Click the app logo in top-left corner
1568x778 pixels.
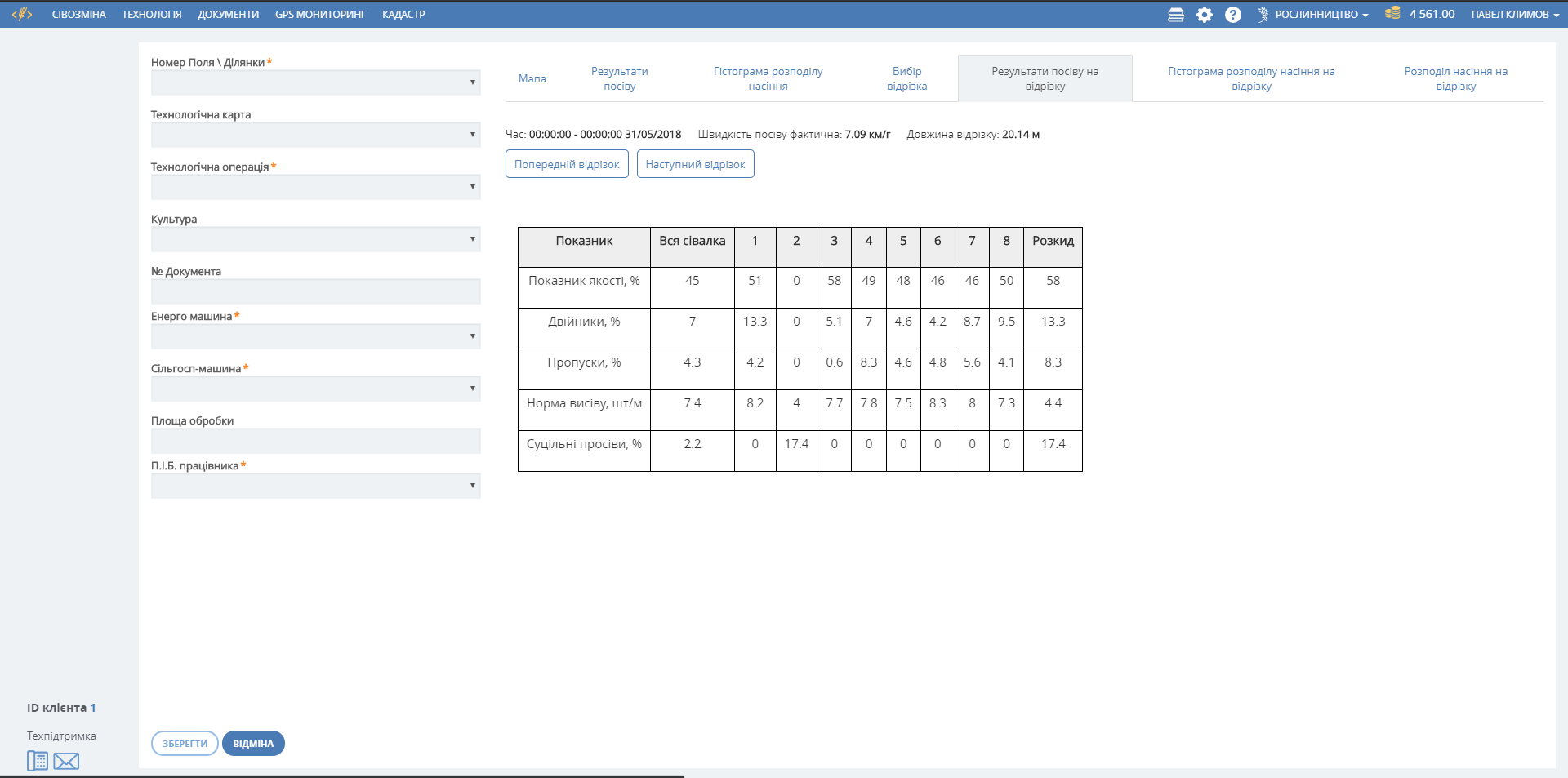point(22,14)
